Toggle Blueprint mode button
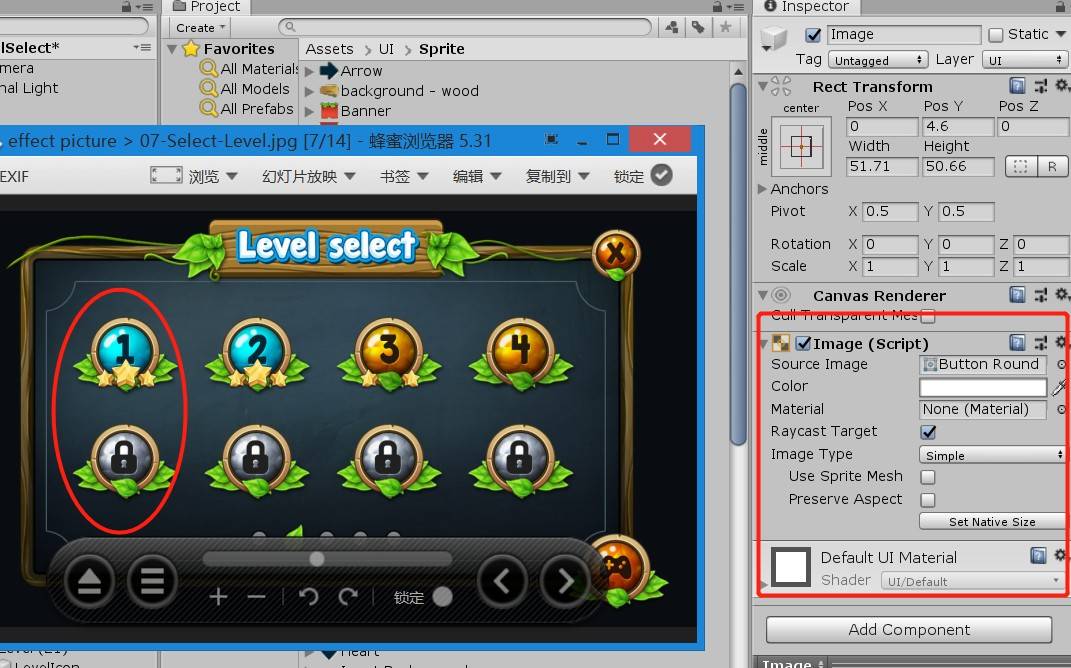The image size is (1071, 668). coord(1021,167)
